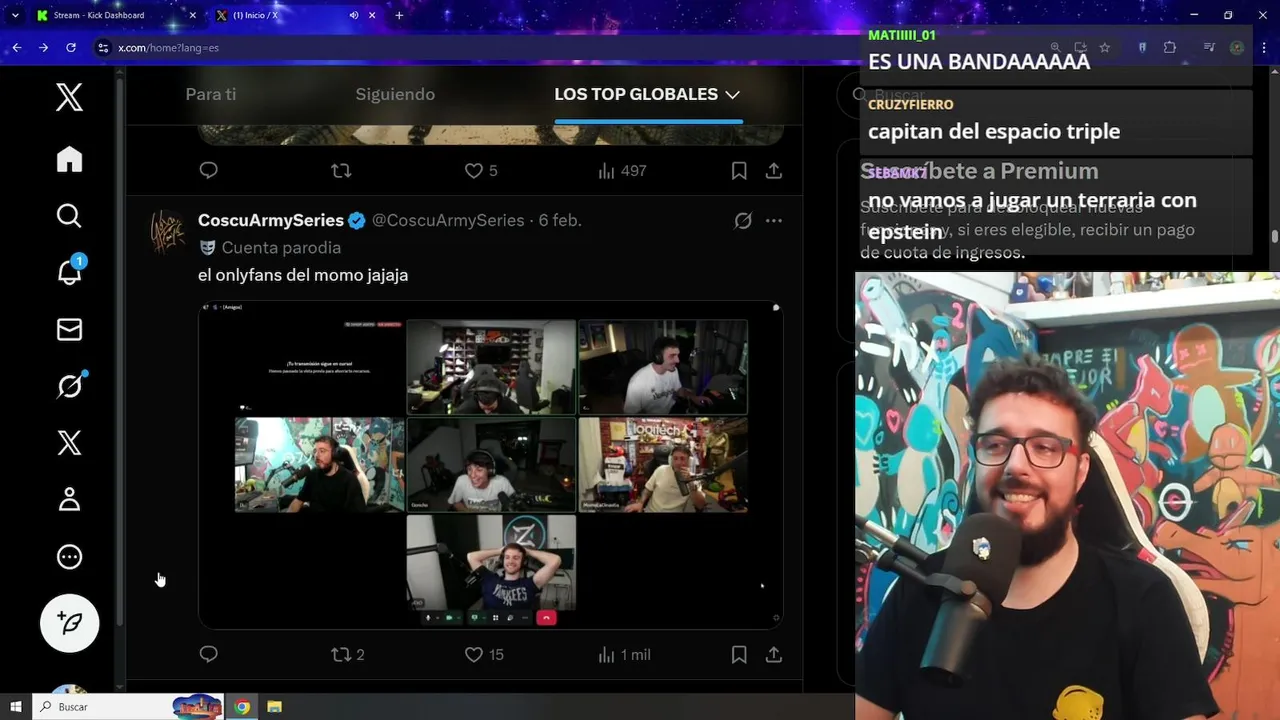Image resolution: width=1280 pixels, height=720 pixels.
Task: Bookmark this page with the star icon
Action: tap(1105, 47)
